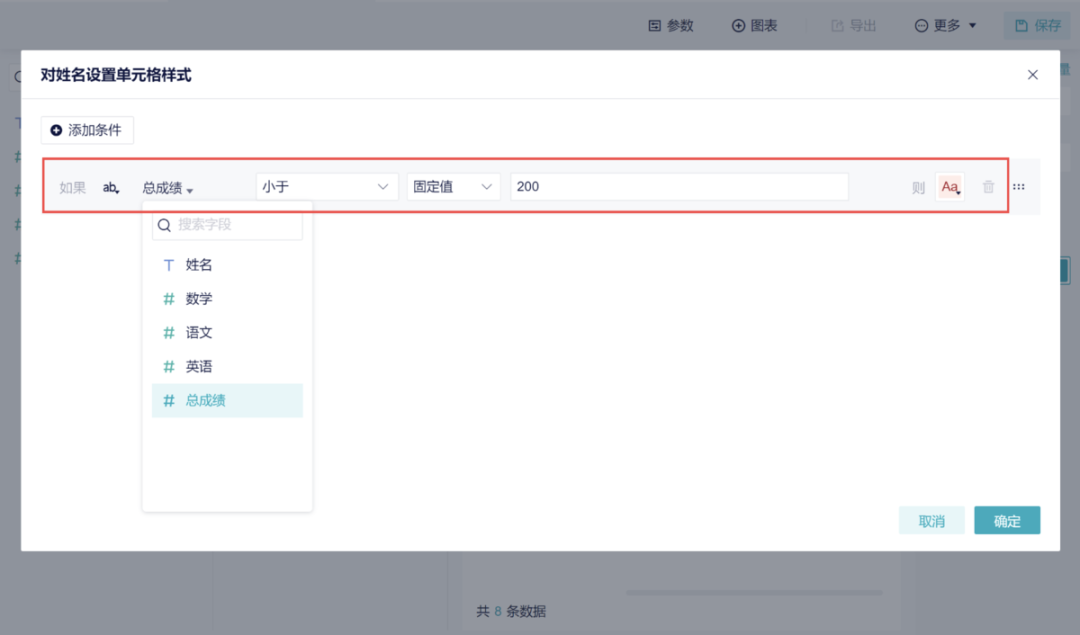Open the 小于 operator dropdown
Image resolution: width=1080 pixels, height=635 pixels.
click(x=326, y=187)
